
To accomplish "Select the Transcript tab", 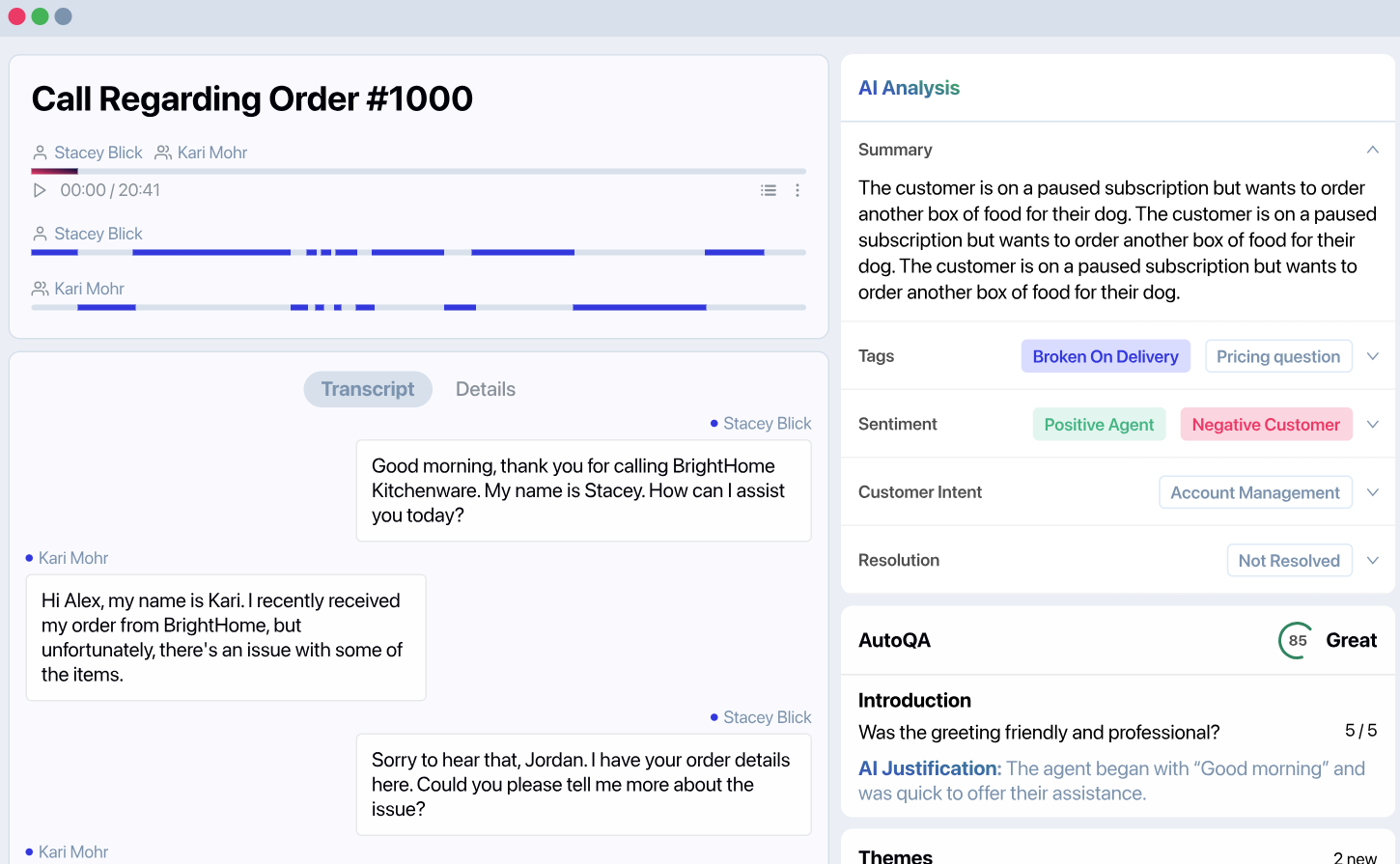I will coord(368,389).
